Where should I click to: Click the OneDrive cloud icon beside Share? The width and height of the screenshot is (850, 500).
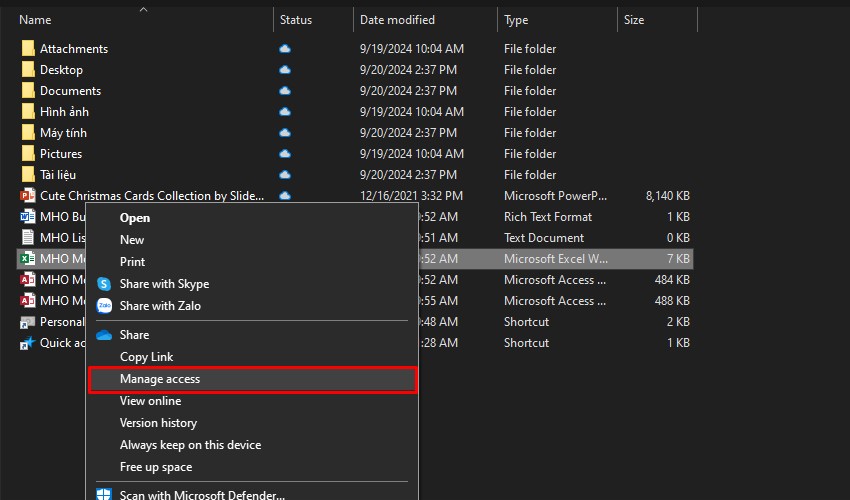(104, 335)
